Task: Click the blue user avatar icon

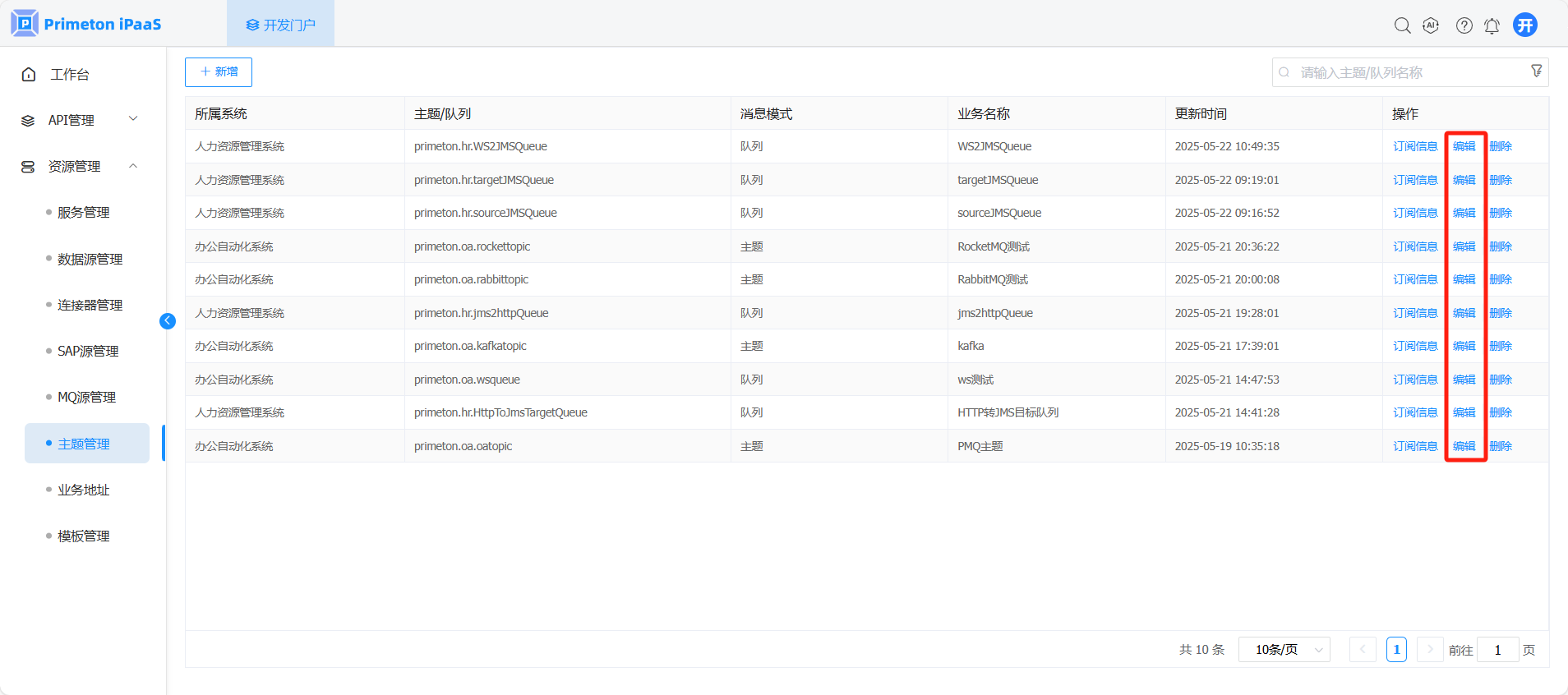Action: coord(1525,25)
